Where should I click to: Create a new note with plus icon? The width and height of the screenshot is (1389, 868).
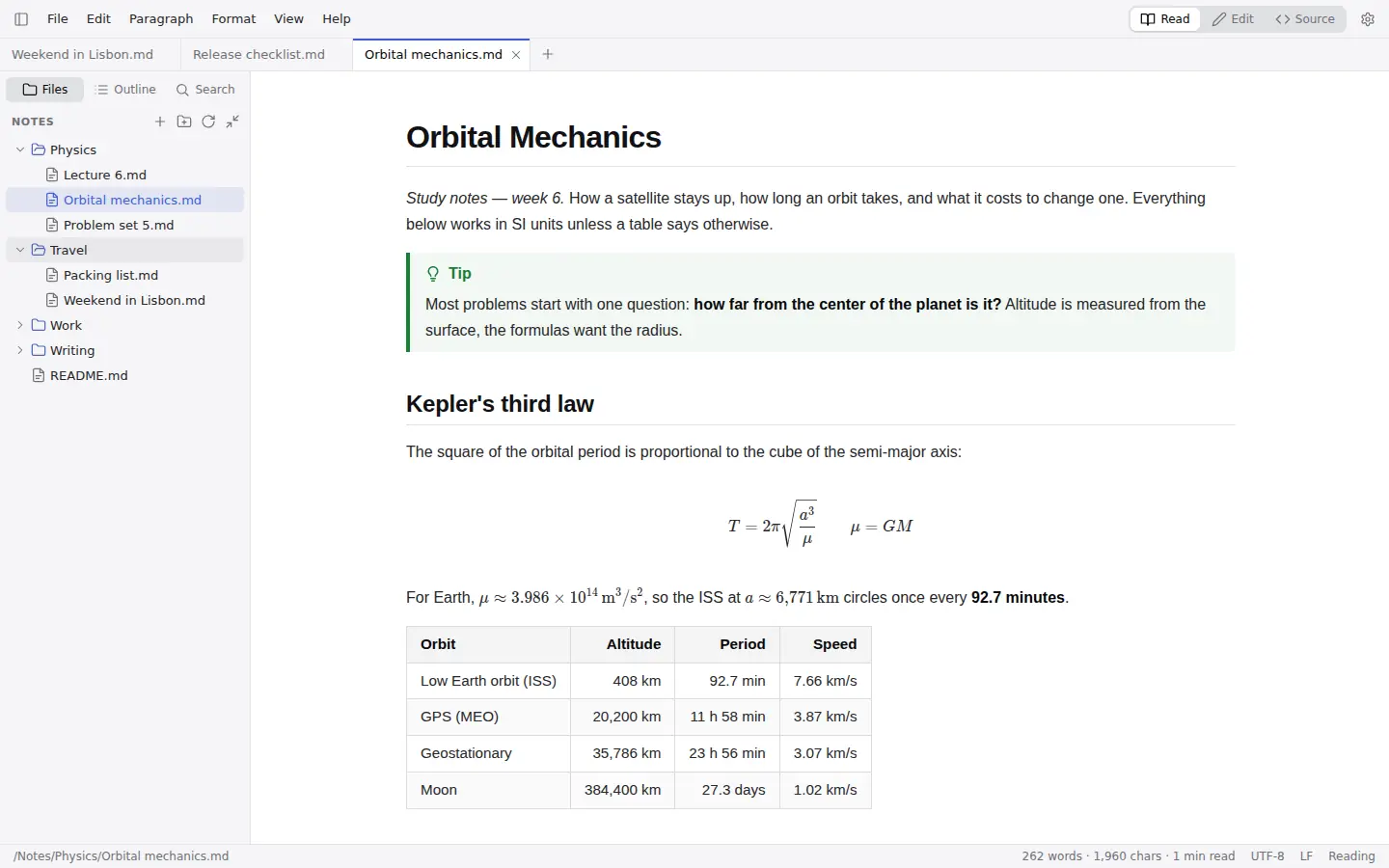point(160,122)
